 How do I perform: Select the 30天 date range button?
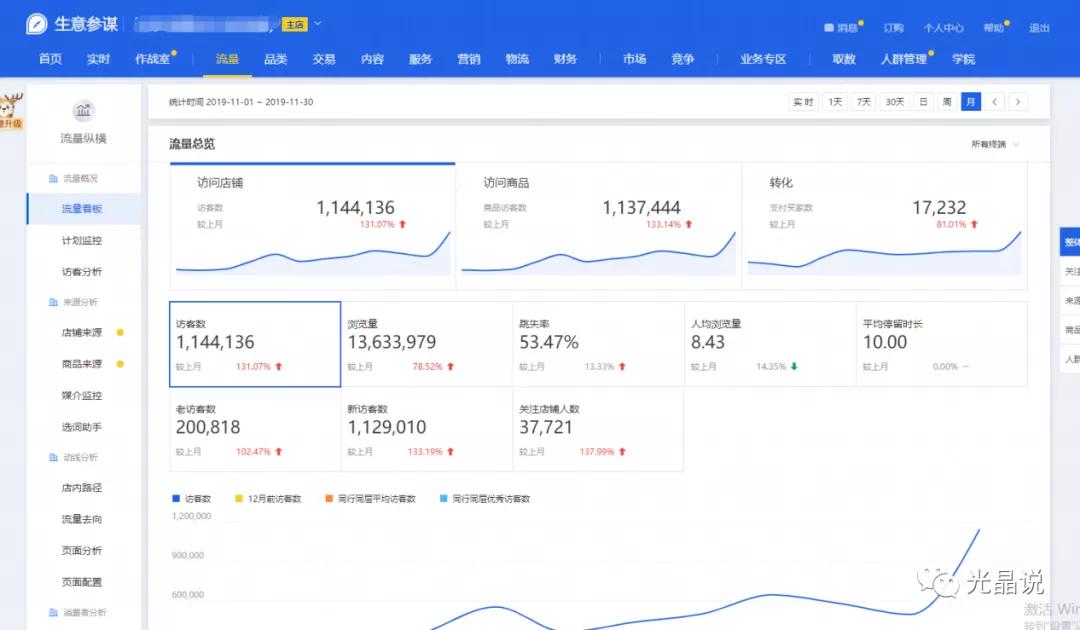pos(895,102)
